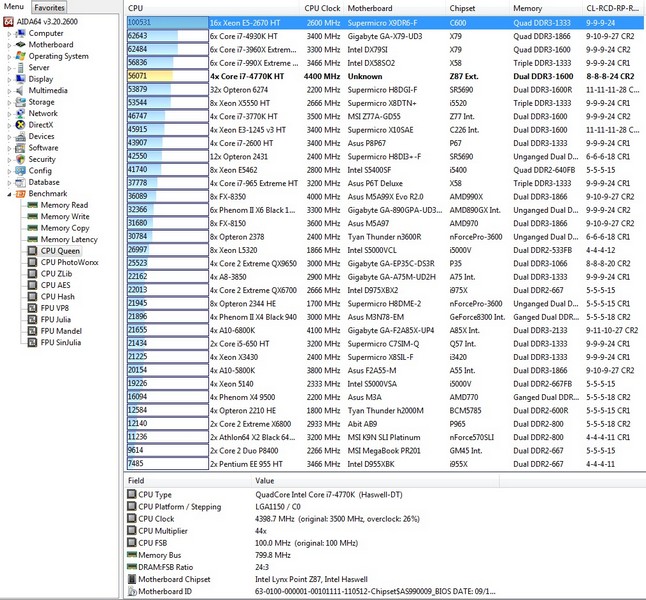Click the Memory Write benchmark icon
Image resolution: width=646 pixels, height=600 pixels.
[33, 216]
